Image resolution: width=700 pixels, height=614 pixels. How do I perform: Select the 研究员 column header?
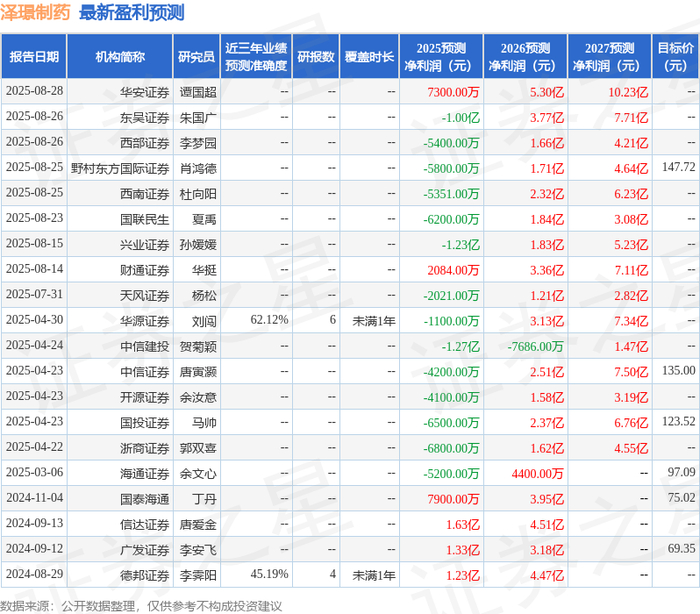[x=196, y=57]
